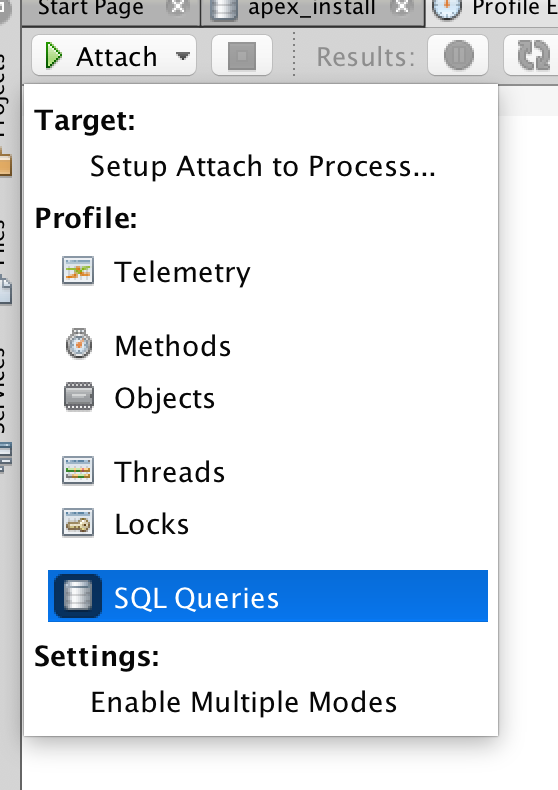Enable Multiple Modes setting
The height and width of the screenshot is (790, 558).
pos(244,702)
